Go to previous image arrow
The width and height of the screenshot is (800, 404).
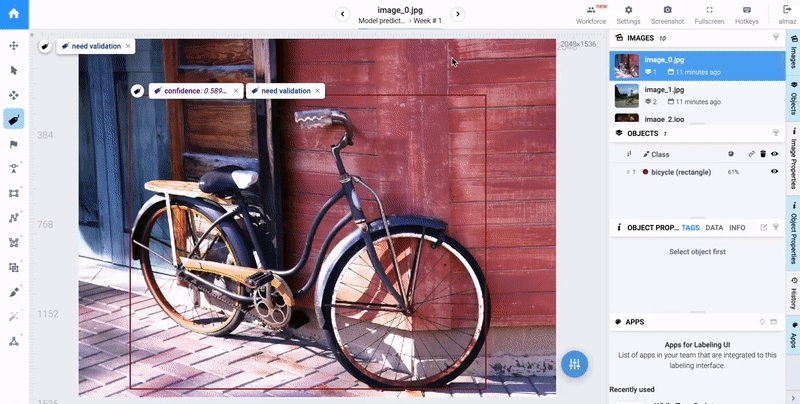coord(342,14)
